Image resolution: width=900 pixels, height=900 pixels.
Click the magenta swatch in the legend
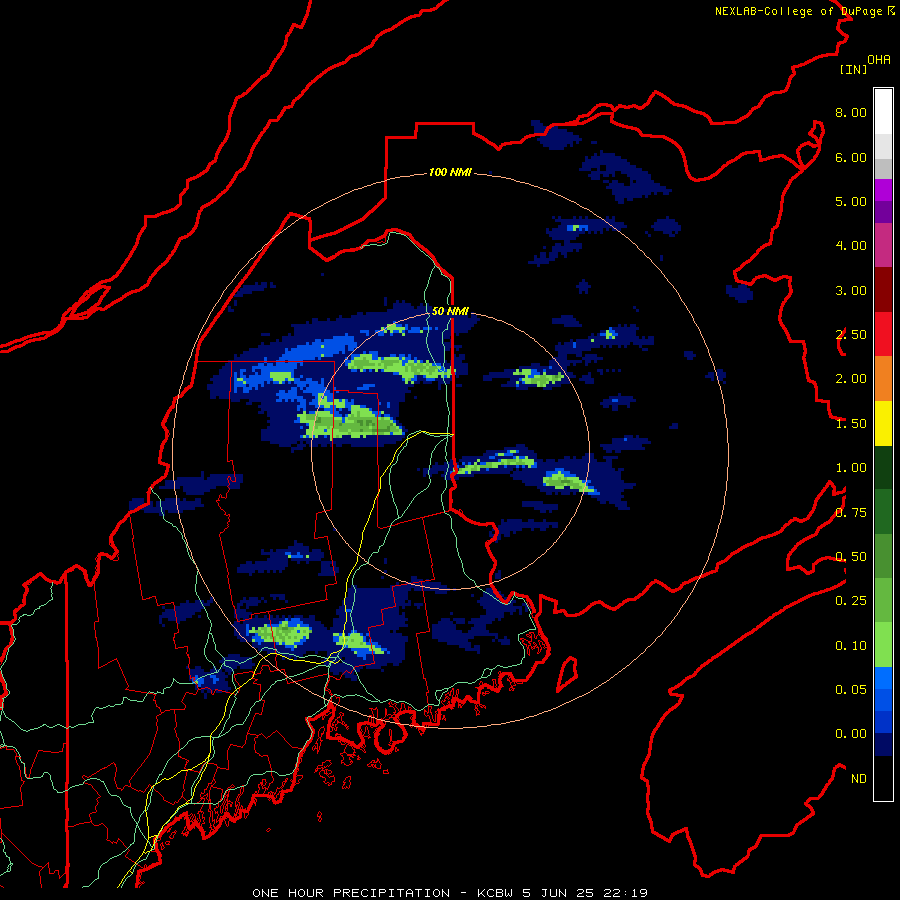883,190
